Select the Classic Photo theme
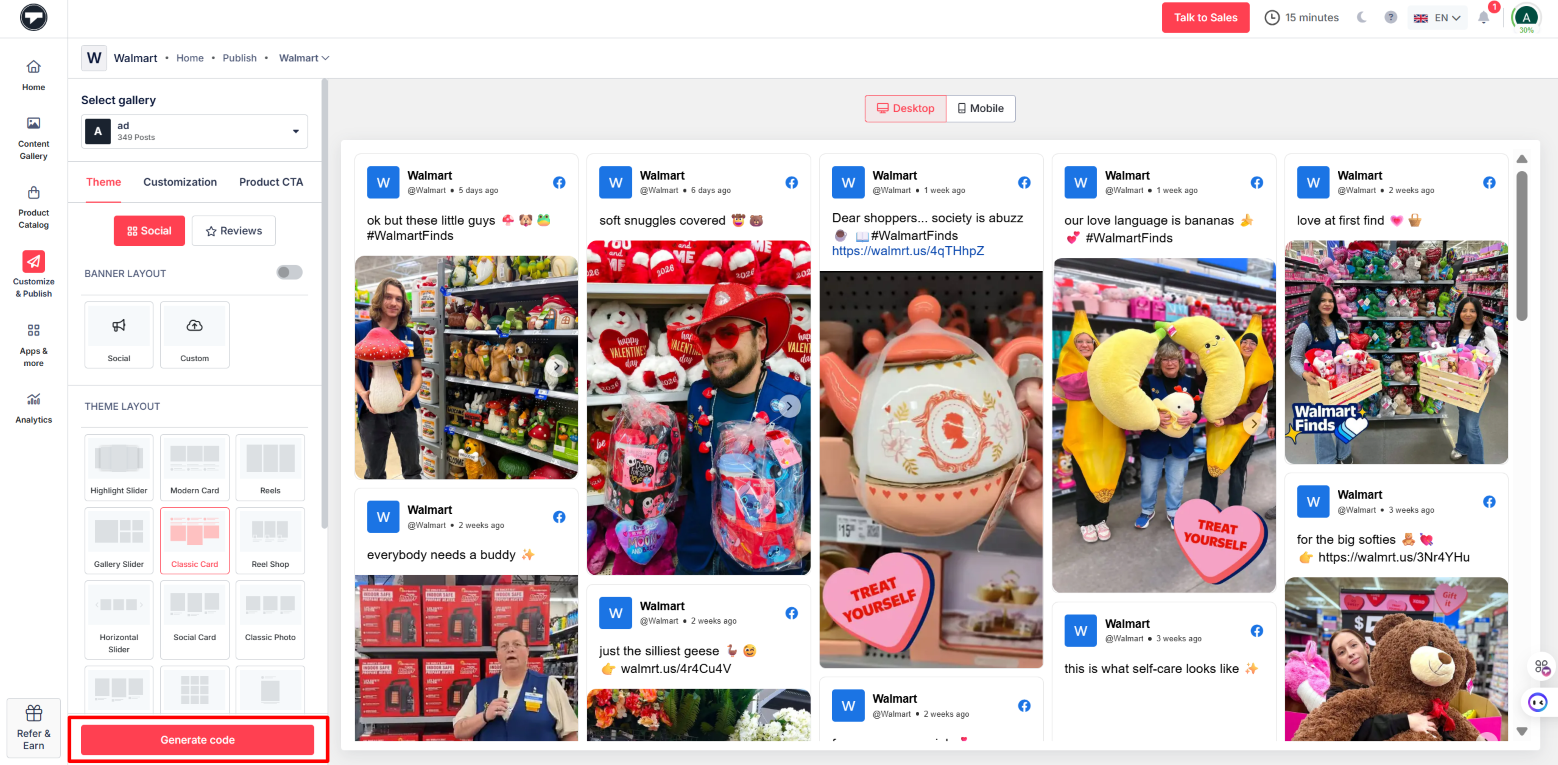 click(270, 620)
